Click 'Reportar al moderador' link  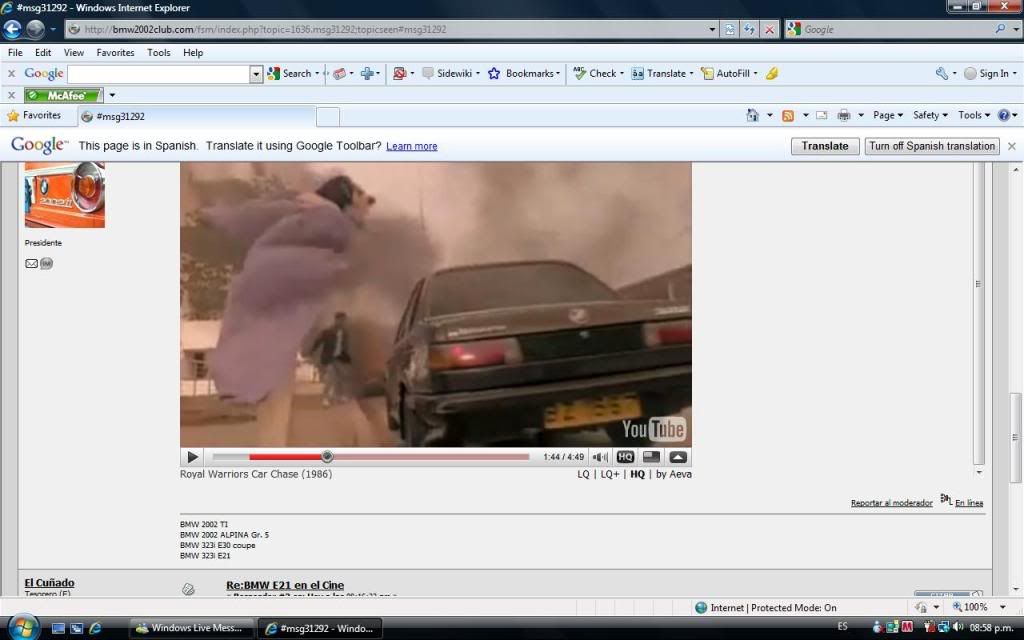point(891,503)
